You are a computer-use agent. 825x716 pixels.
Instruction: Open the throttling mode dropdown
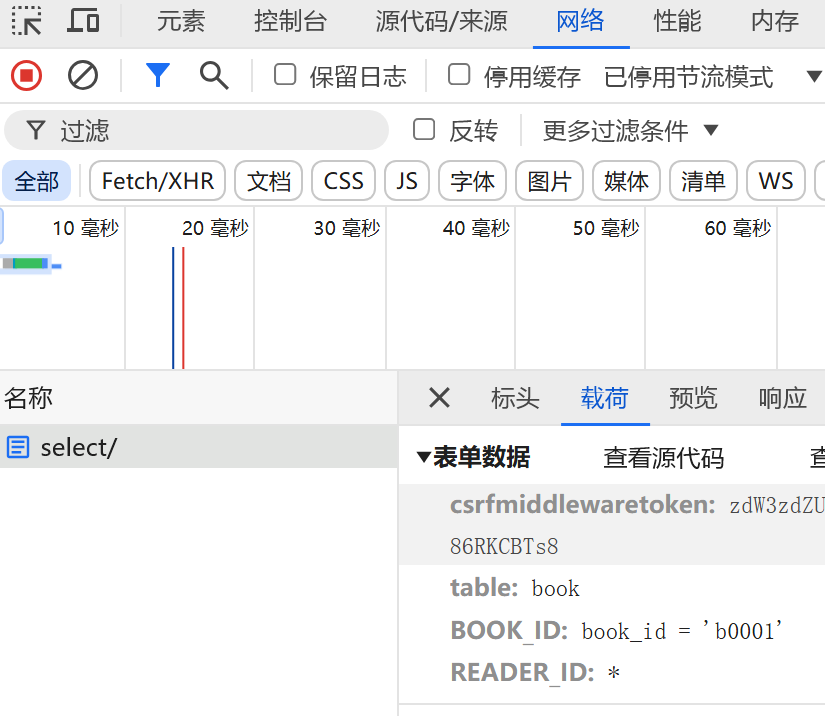(812, 76)
